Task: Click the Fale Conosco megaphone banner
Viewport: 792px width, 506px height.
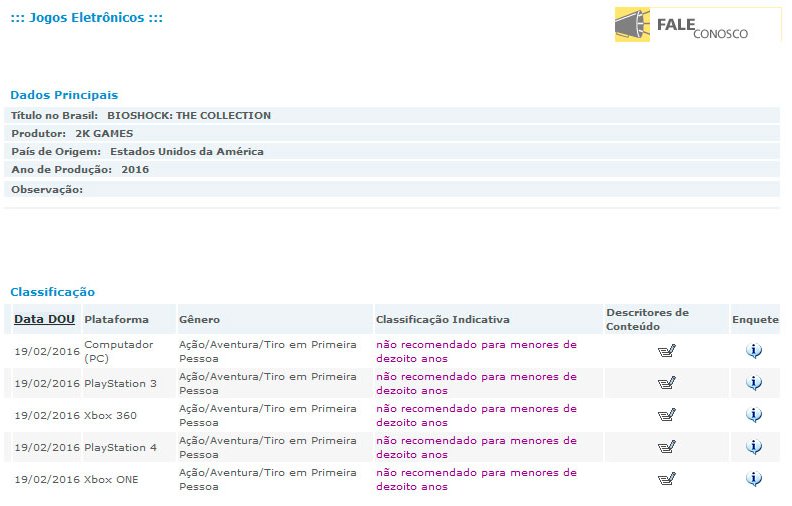Action: coord(698,25)
